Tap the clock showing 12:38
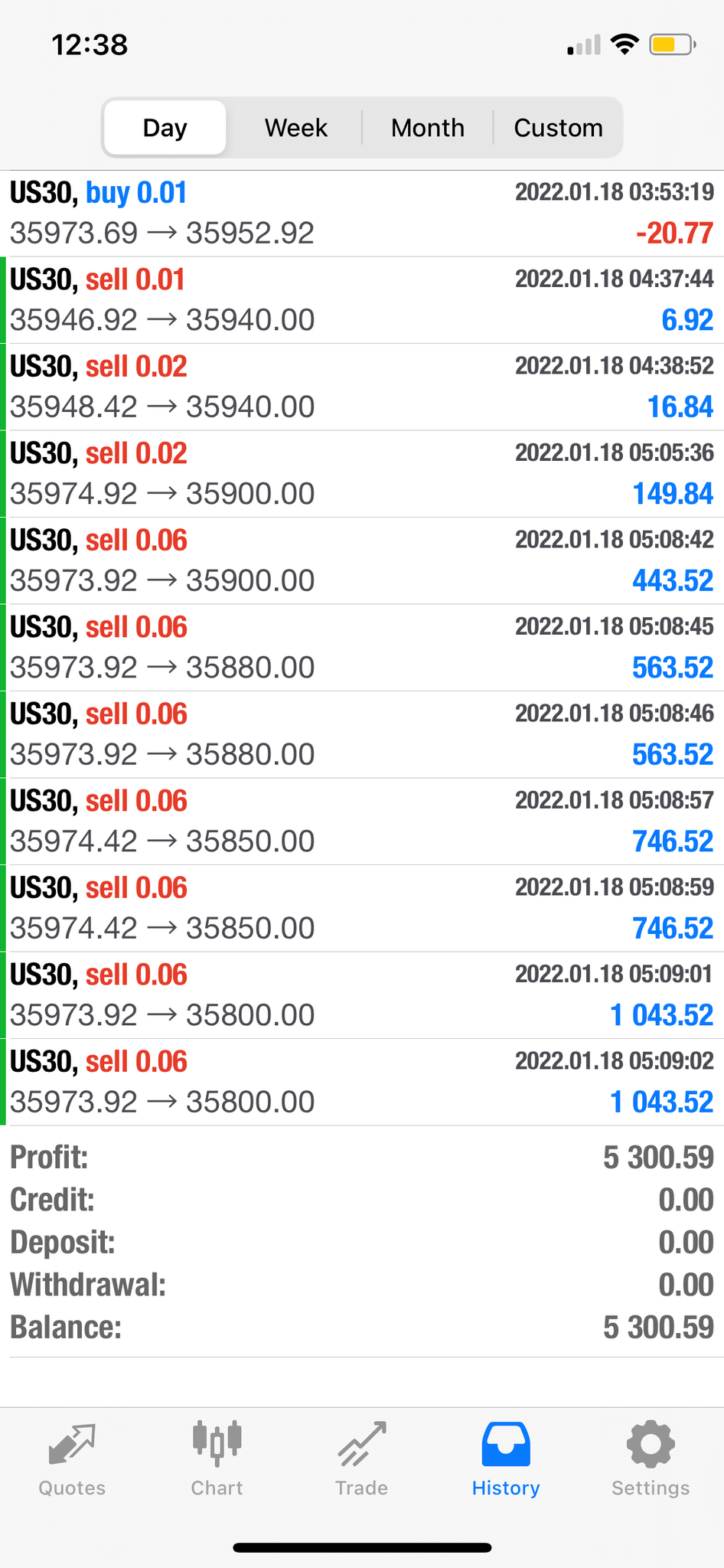 [90, 45]
